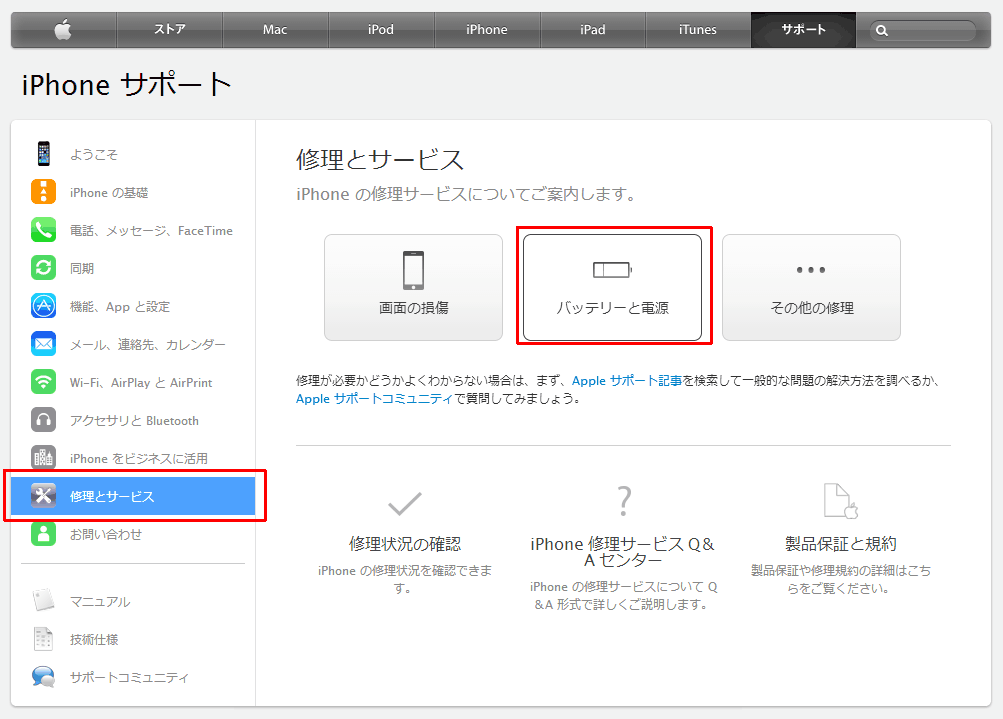
Task: Open サポートコミュニティ in the sidebar
Action: pyautogui.click(x=129, y=677)
